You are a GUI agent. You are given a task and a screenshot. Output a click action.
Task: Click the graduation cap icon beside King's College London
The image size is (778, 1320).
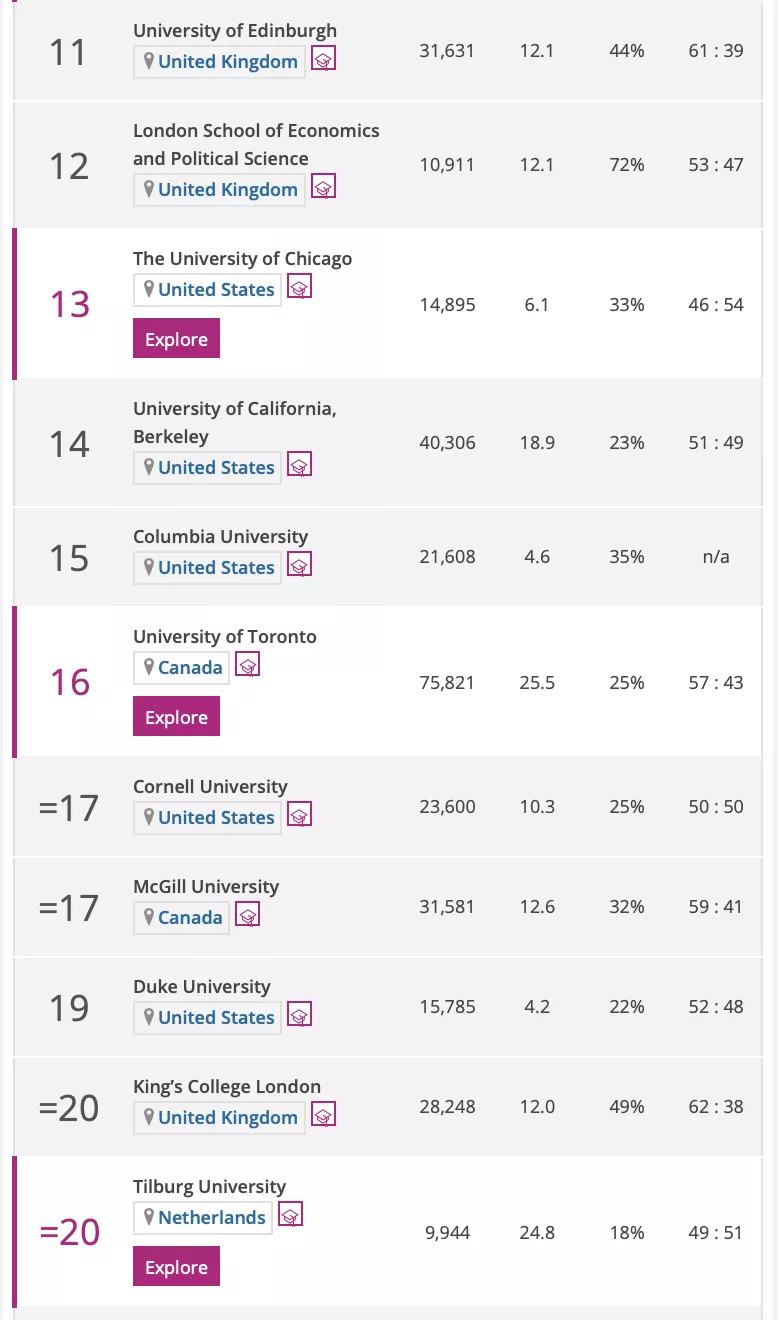[x=322, y=1115]
